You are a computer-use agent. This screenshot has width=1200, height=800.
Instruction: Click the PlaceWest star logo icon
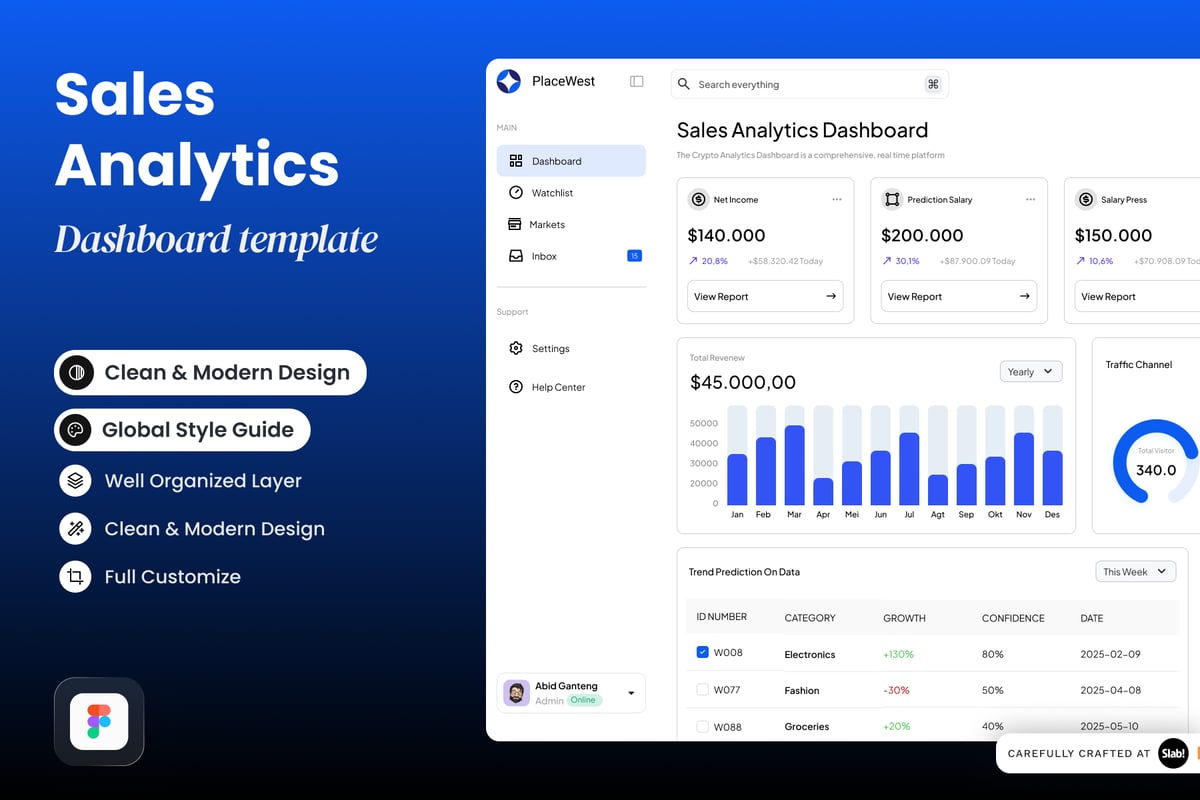click(509, 82)
